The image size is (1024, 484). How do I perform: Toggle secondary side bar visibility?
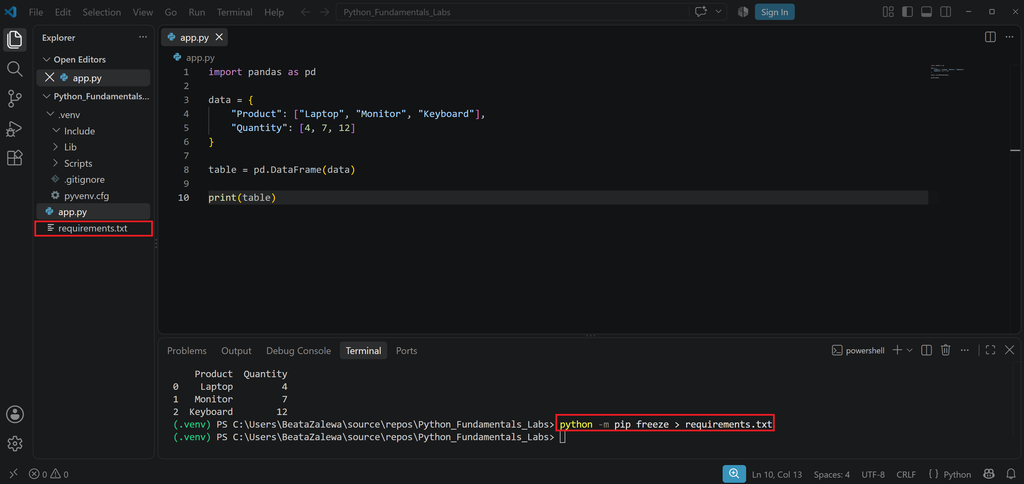click(x=945, y=12)
